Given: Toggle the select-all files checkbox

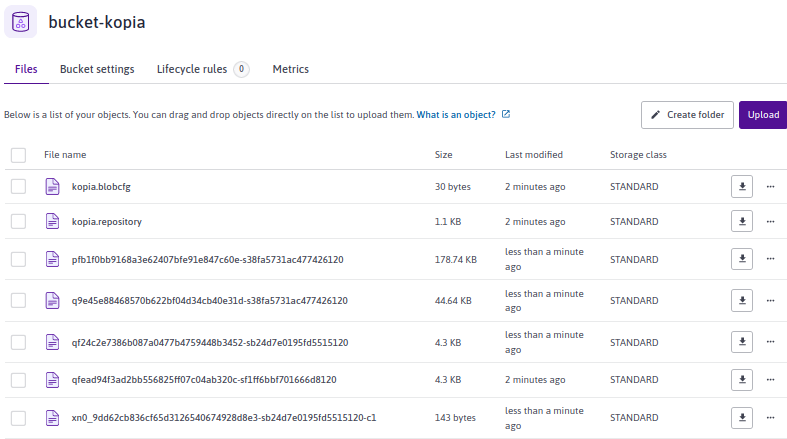Looking at the screenshot, I should (x=18, y=155).
